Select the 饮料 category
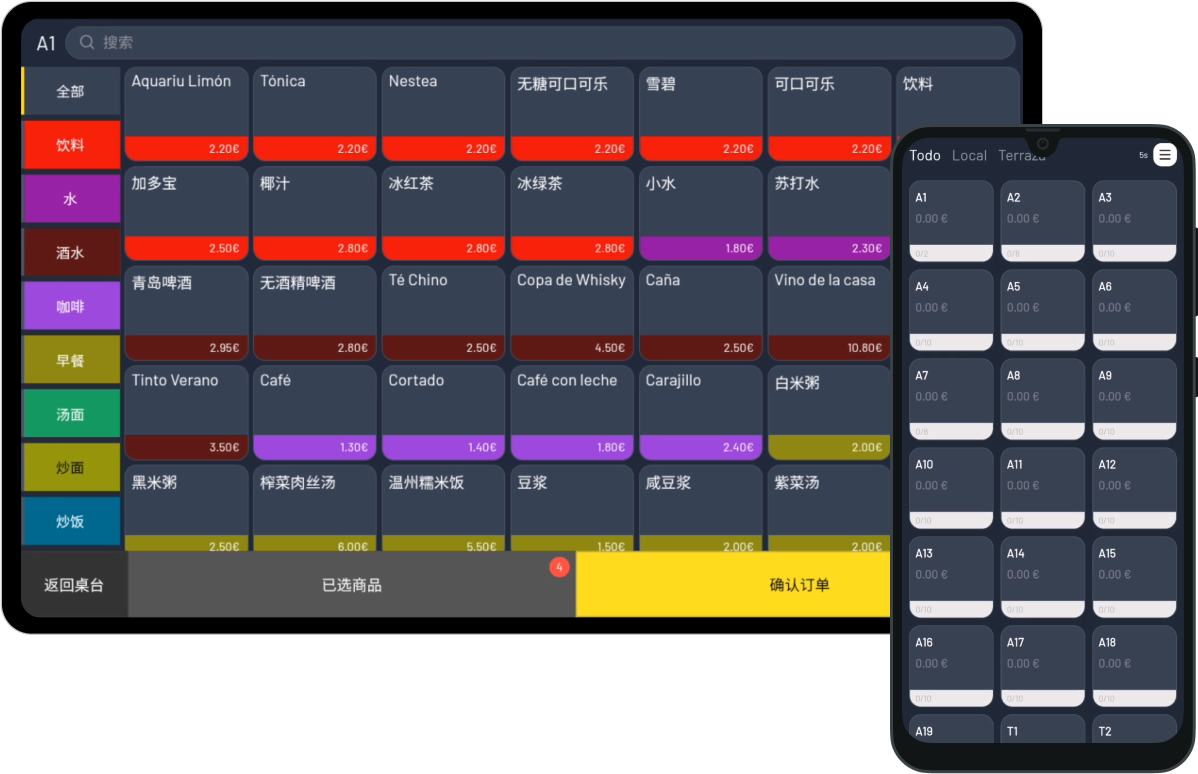This screenshot has width=1198, height=774. pyautogui.click(x=70, y=145)
